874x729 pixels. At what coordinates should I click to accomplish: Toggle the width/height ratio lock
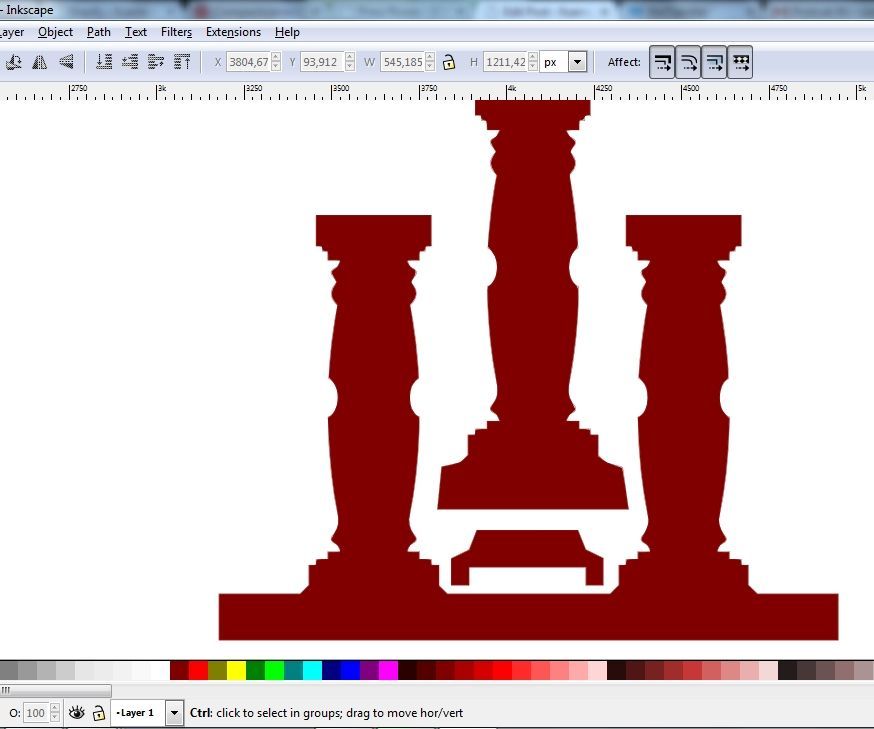click(449, 62)
